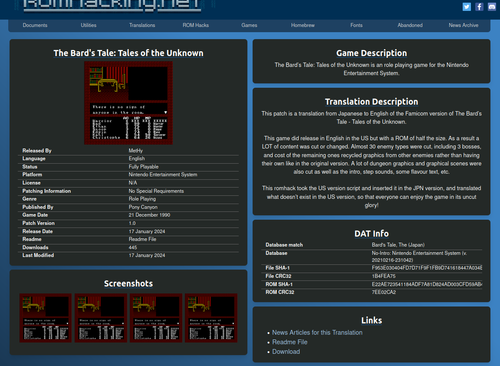The image size is (500, 366).
Task: Open the Utilities menu item
Action: point(88,25)
